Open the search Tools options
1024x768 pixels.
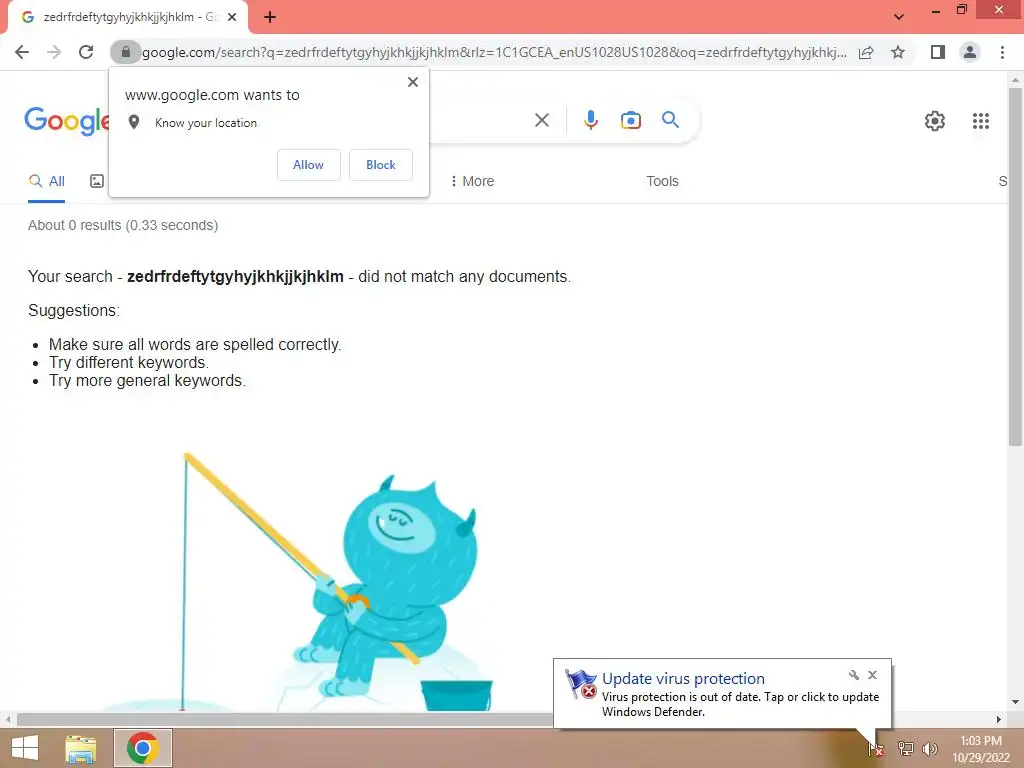(x=662, y=182)
